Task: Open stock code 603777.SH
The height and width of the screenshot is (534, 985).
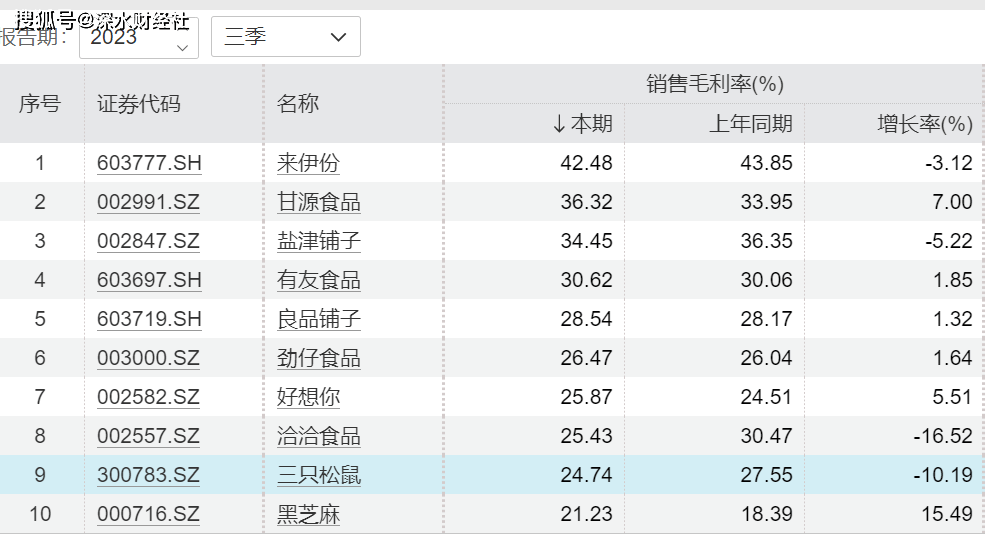Action: pyautogui.click(x=149, y=163)
